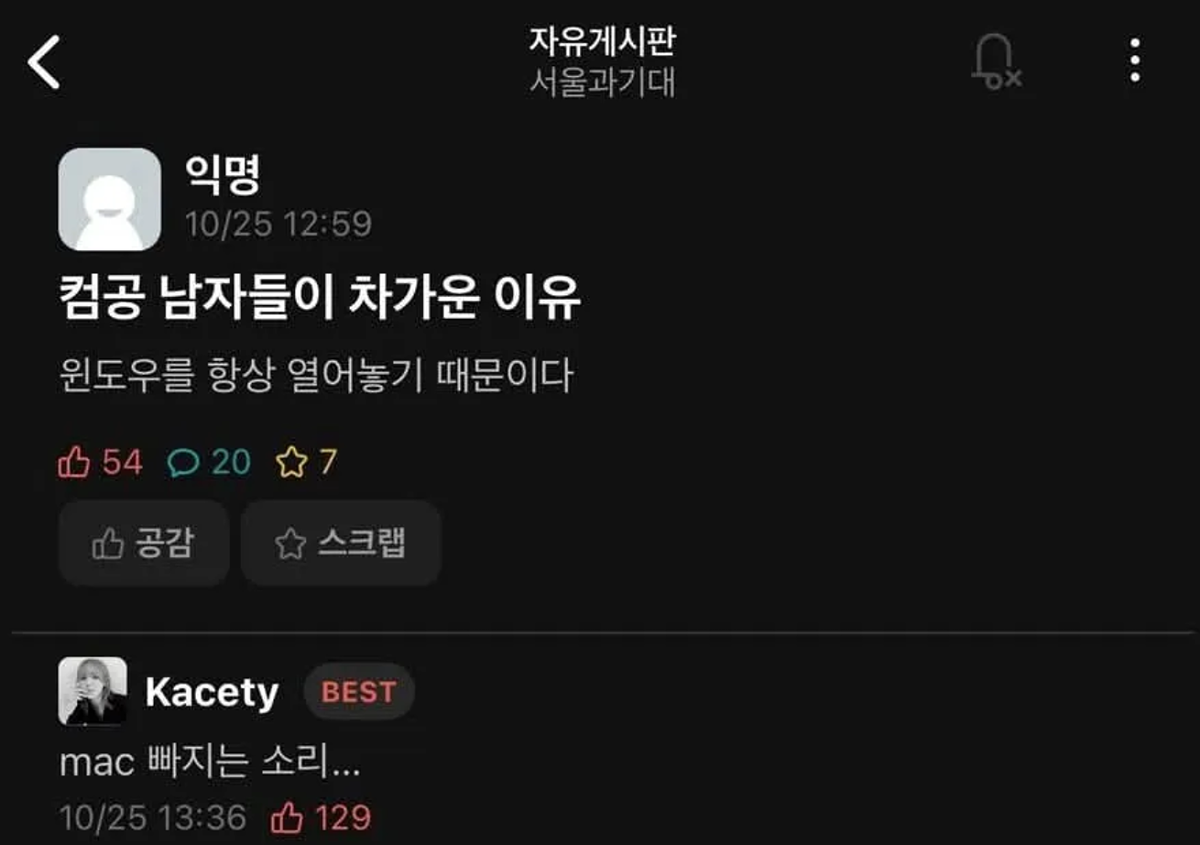This screenshot has width=1200, height=845.
Task: Click the comment text mac 빠지는 소리
Action: pos(210,763)
